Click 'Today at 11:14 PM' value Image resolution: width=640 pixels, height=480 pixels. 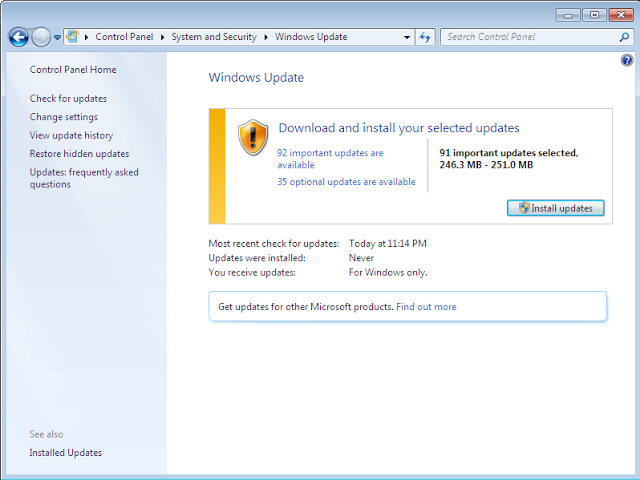[x=387, y=244]
